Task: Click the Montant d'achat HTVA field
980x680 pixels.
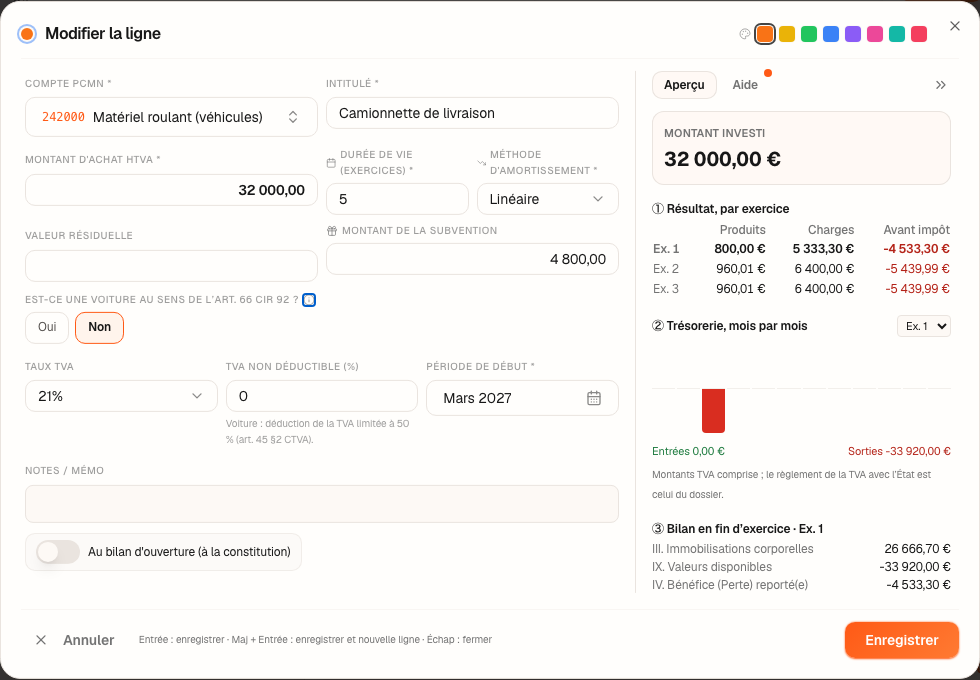Action: click(x=171, y=190)
